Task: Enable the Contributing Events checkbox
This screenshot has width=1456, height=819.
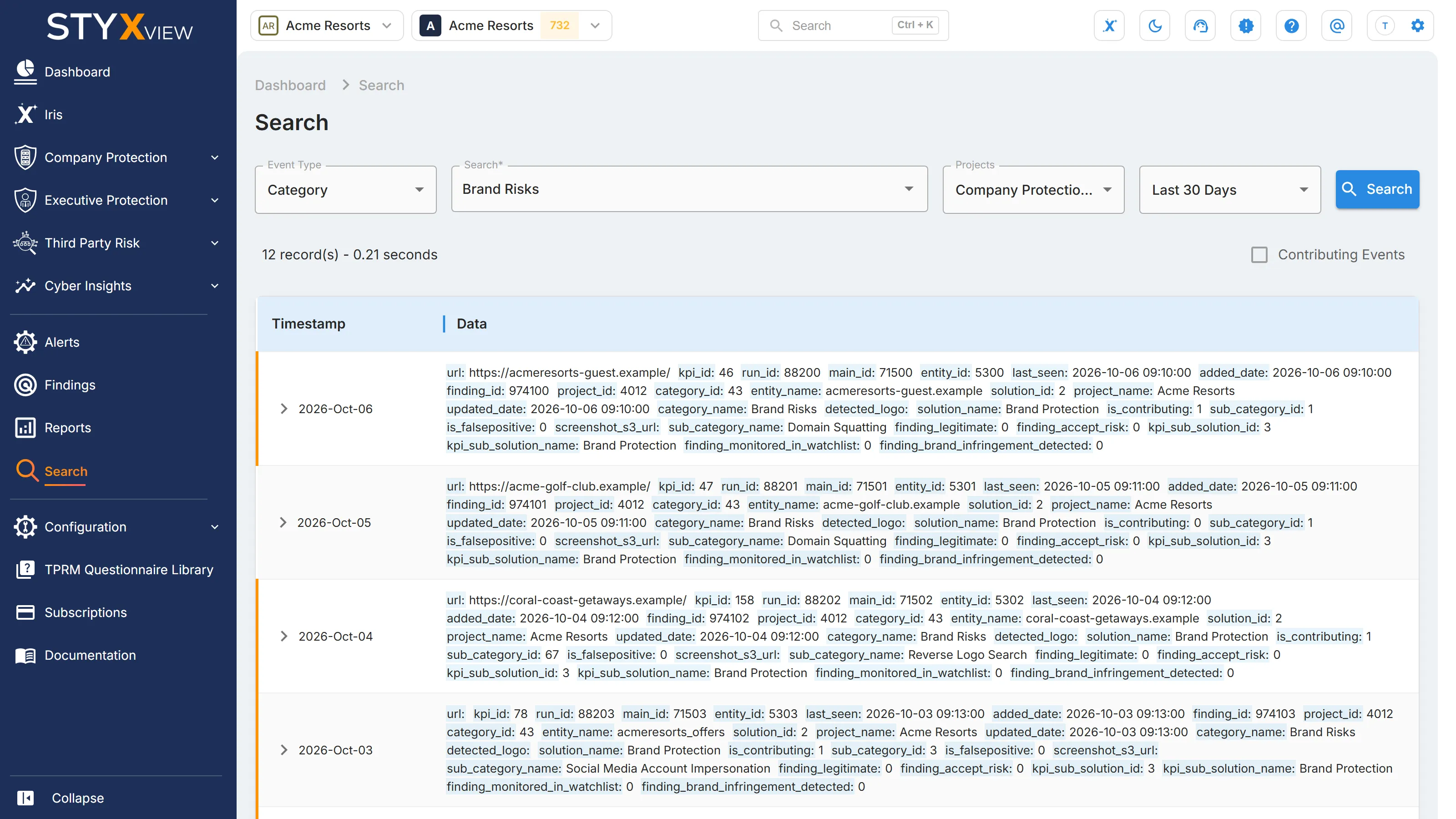Action: click(x=1259, y=255)
